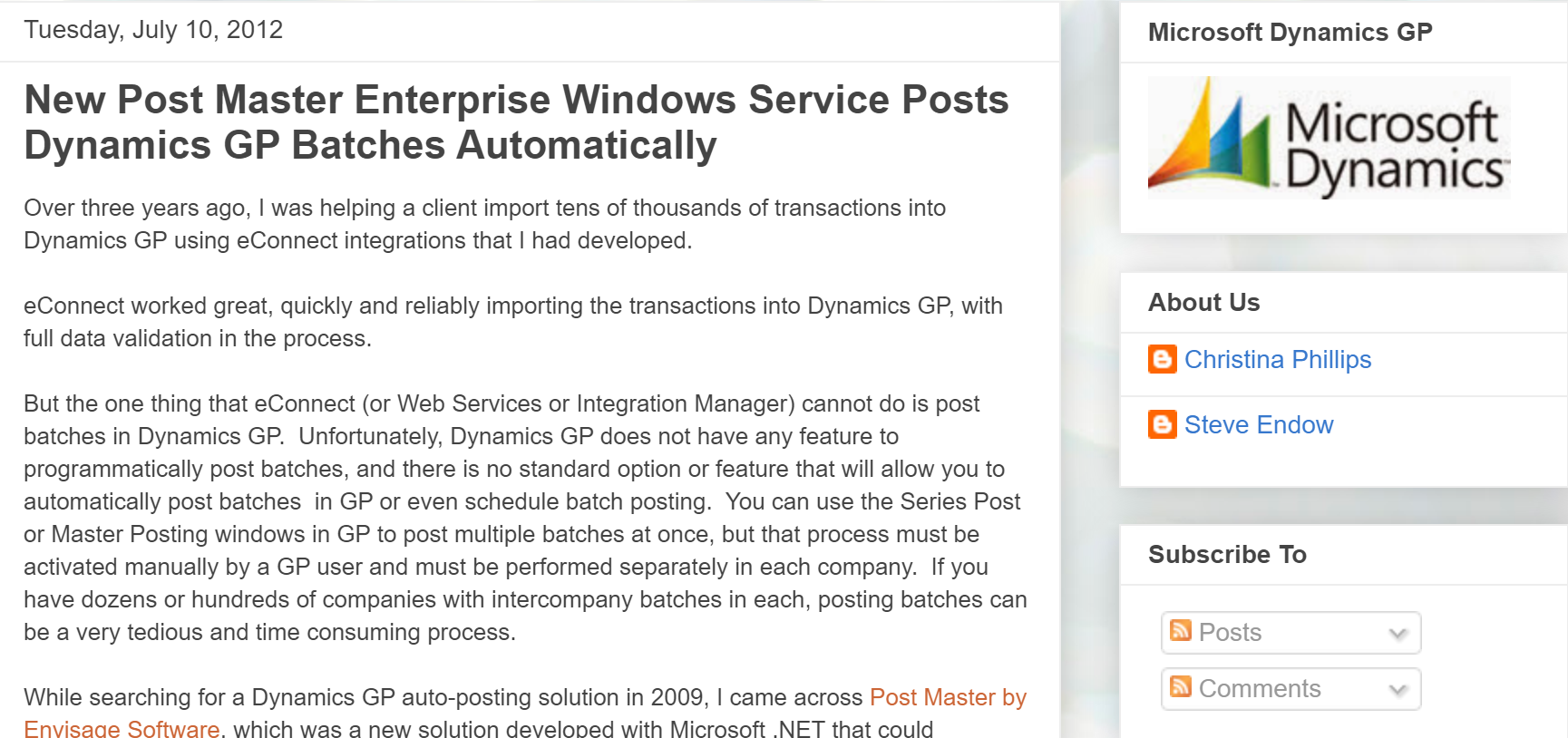Click the Microsoft Dynamics GP sidebar header
Image resolution: width=1568 pixels, height=738 pixels.
click(1290, 32)
